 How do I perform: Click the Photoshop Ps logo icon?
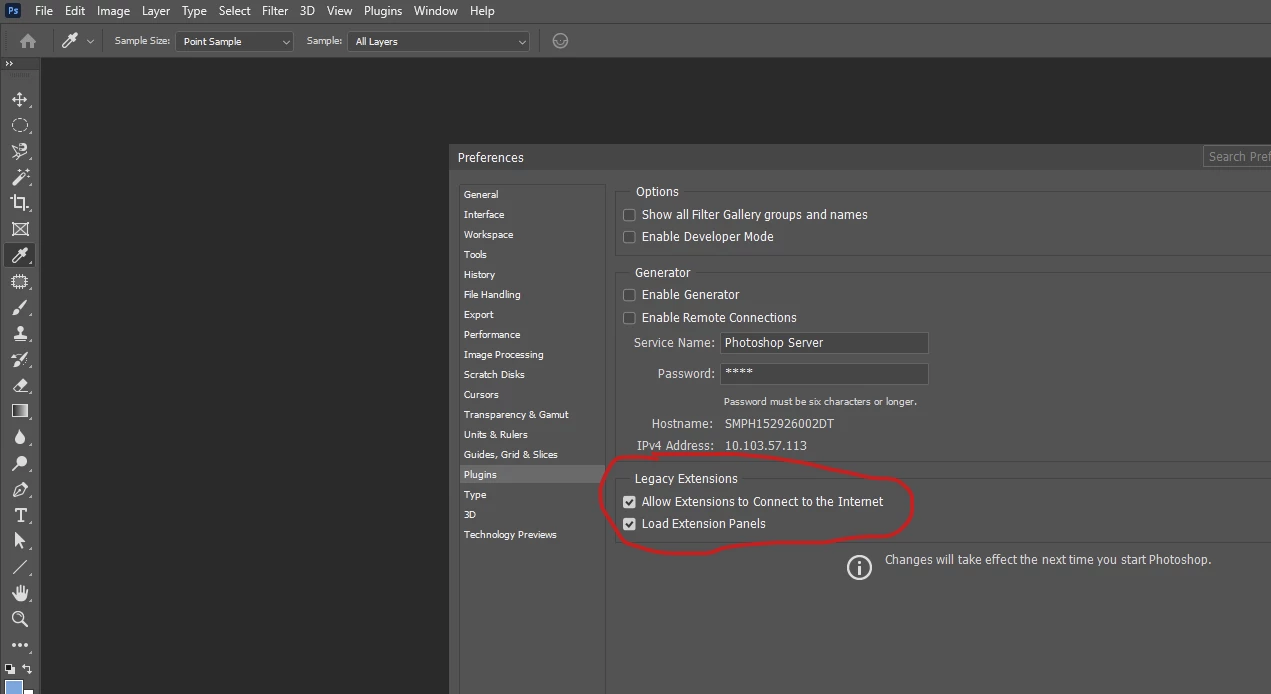[14, 11]
